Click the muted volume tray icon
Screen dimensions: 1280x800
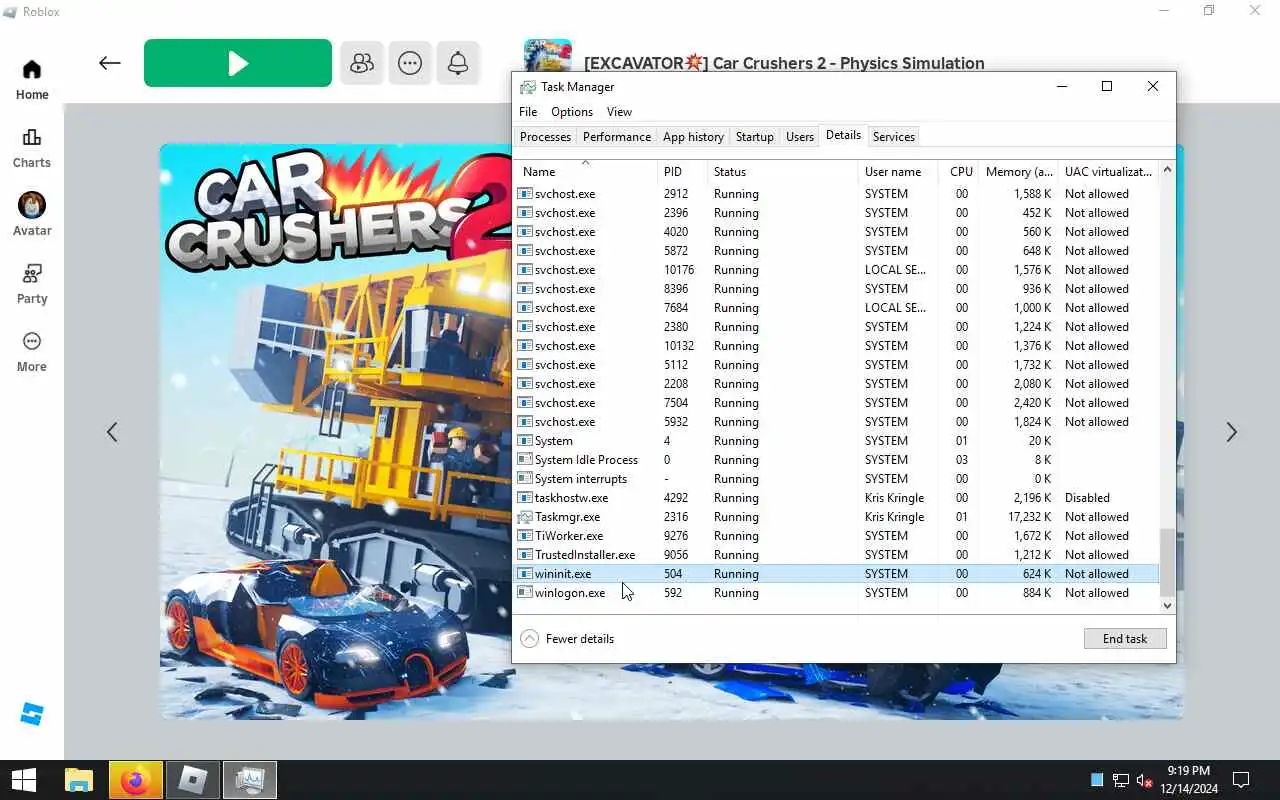1145,780
